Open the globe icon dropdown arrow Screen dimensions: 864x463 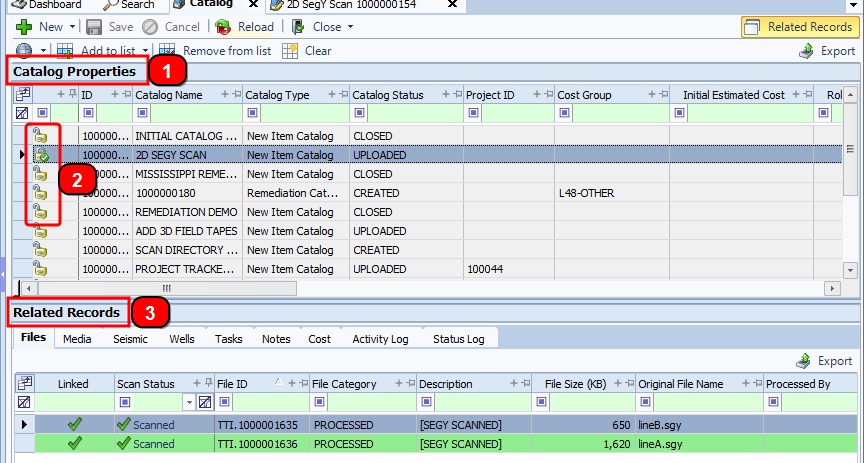[x=43, y=51]
